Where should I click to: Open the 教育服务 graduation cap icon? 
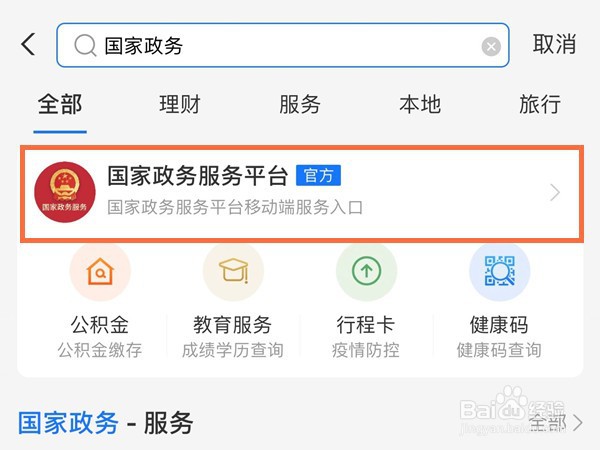(233, 271)
